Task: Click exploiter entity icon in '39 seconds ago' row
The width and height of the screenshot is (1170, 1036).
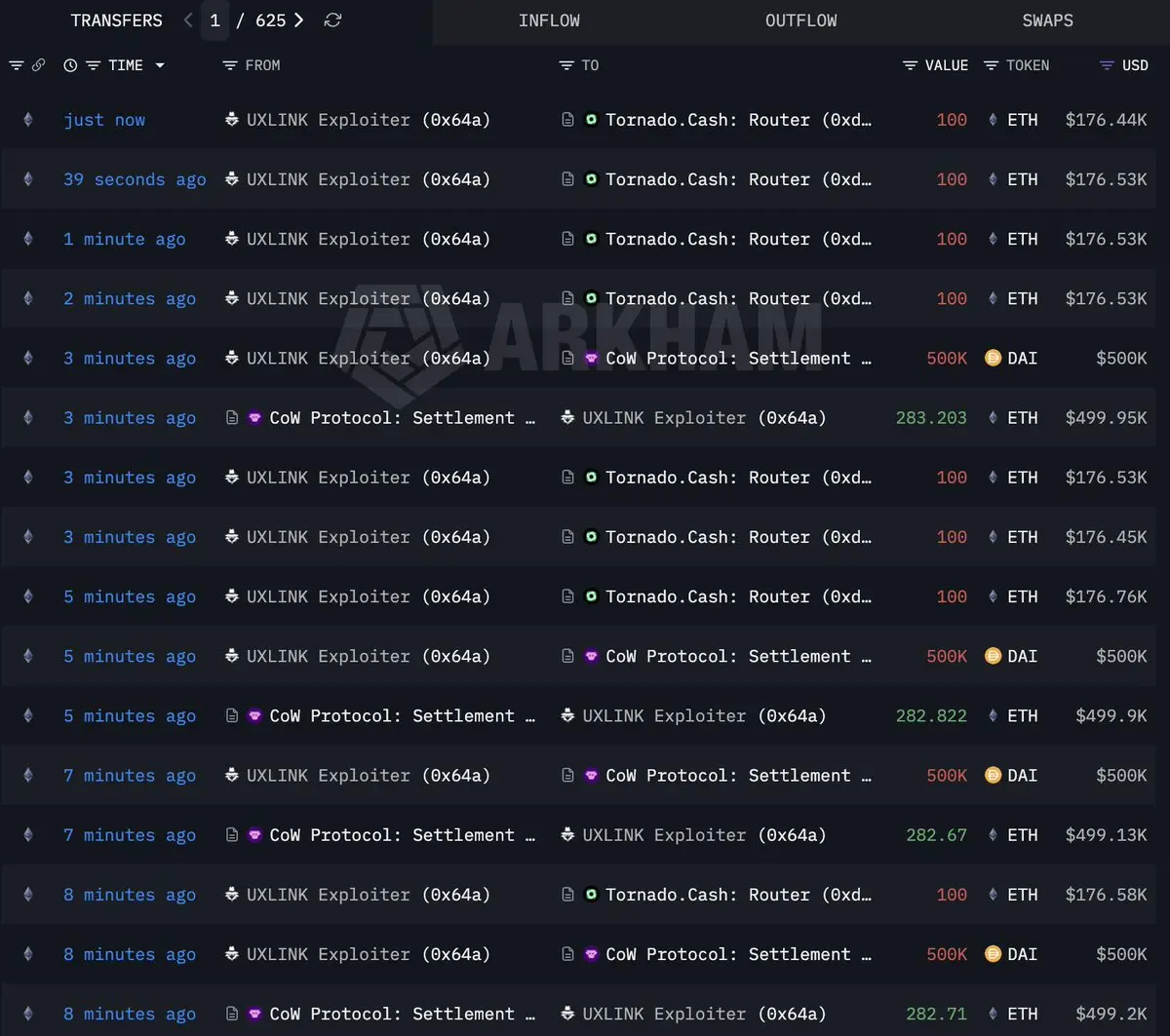Action: pyautogui.click(x=231, y=179)
